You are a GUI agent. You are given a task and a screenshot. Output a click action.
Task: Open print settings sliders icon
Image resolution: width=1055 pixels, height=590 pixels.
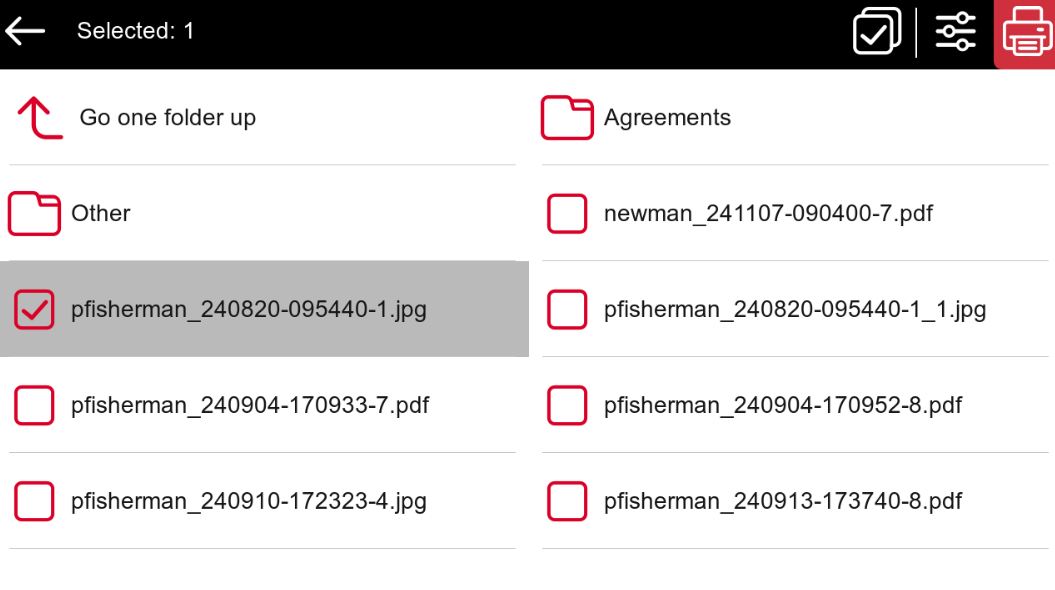tap(955, 32)
